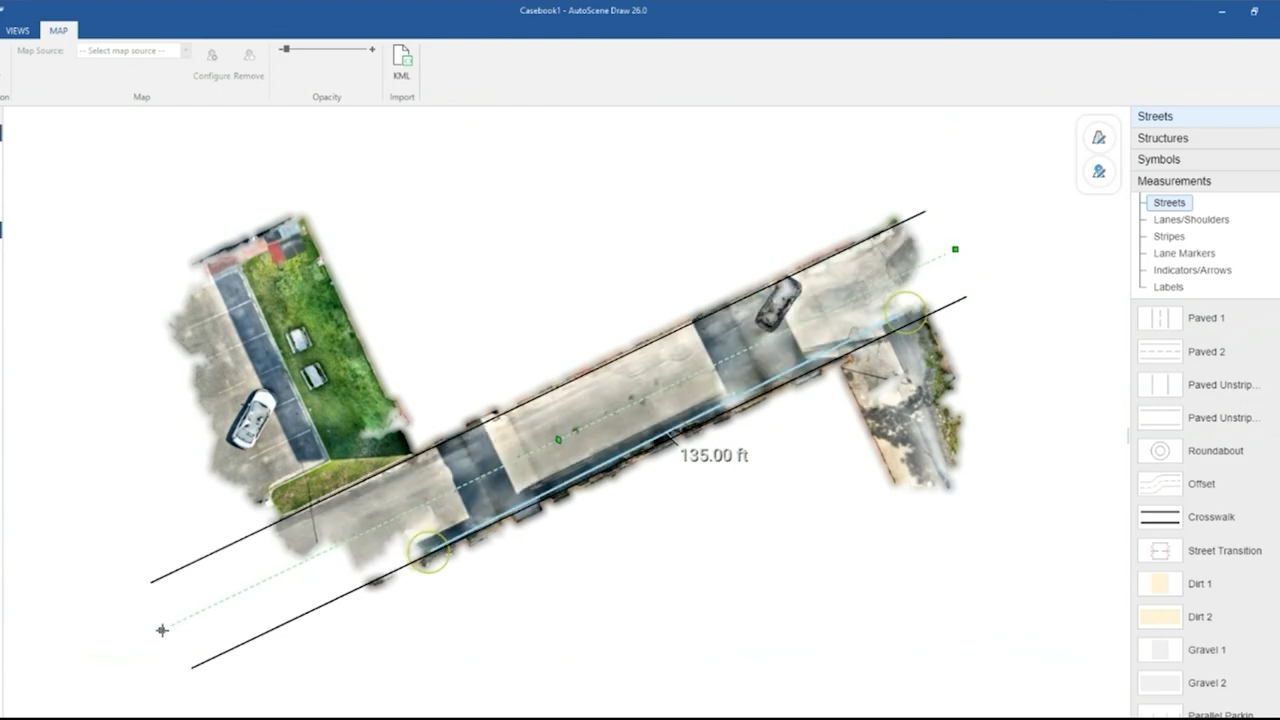The width and height of the screenshot is (1280, 720).
Task: Select the Labels subcategory
Action: click(x=1168, y=287)
